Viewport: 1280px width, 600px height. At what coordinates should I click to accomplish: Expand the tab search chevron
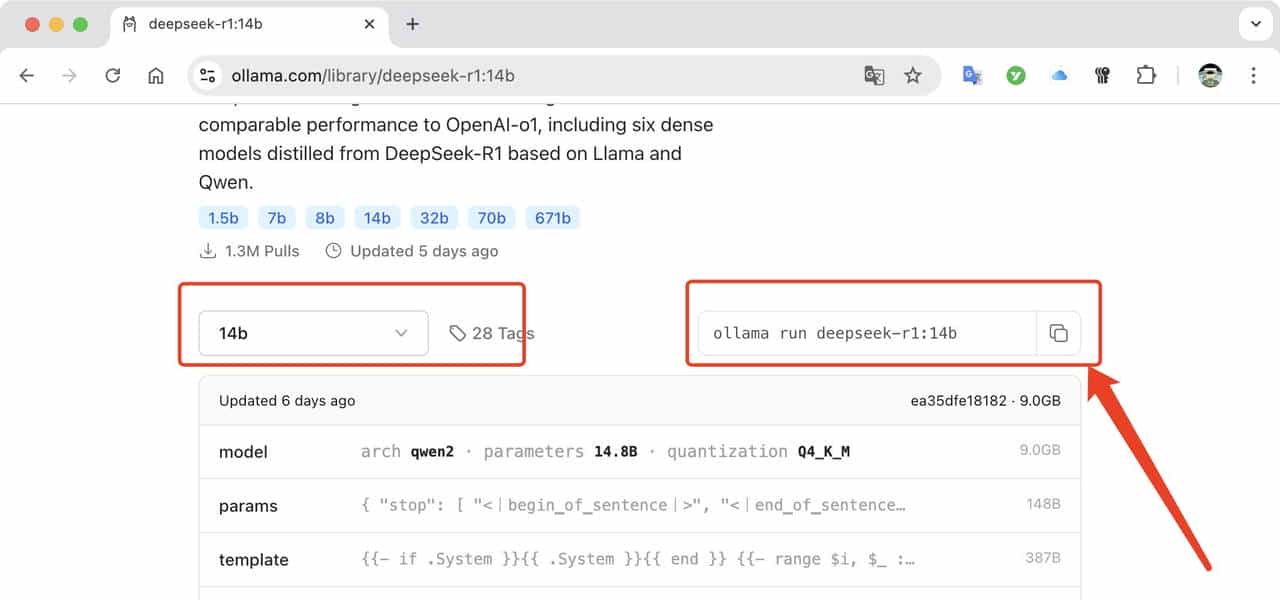click(1254, 24)
